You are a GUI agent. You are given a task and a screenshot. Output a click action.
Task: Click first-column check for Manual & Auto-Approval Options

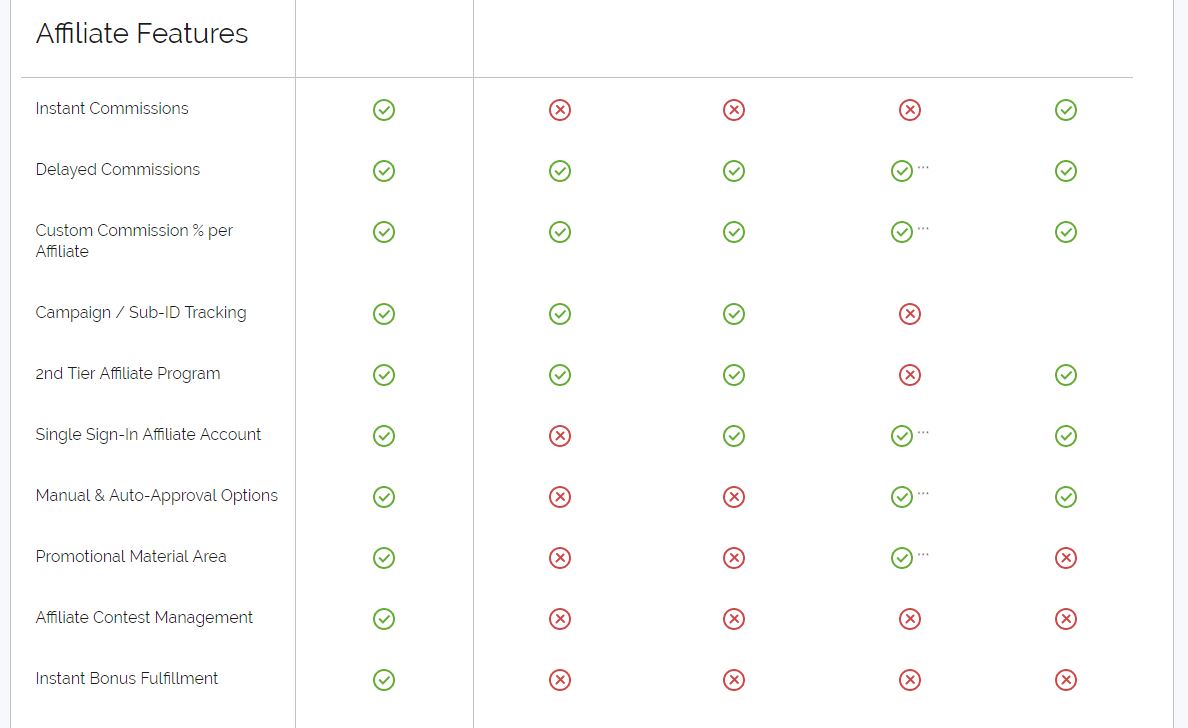coord(384,497)
